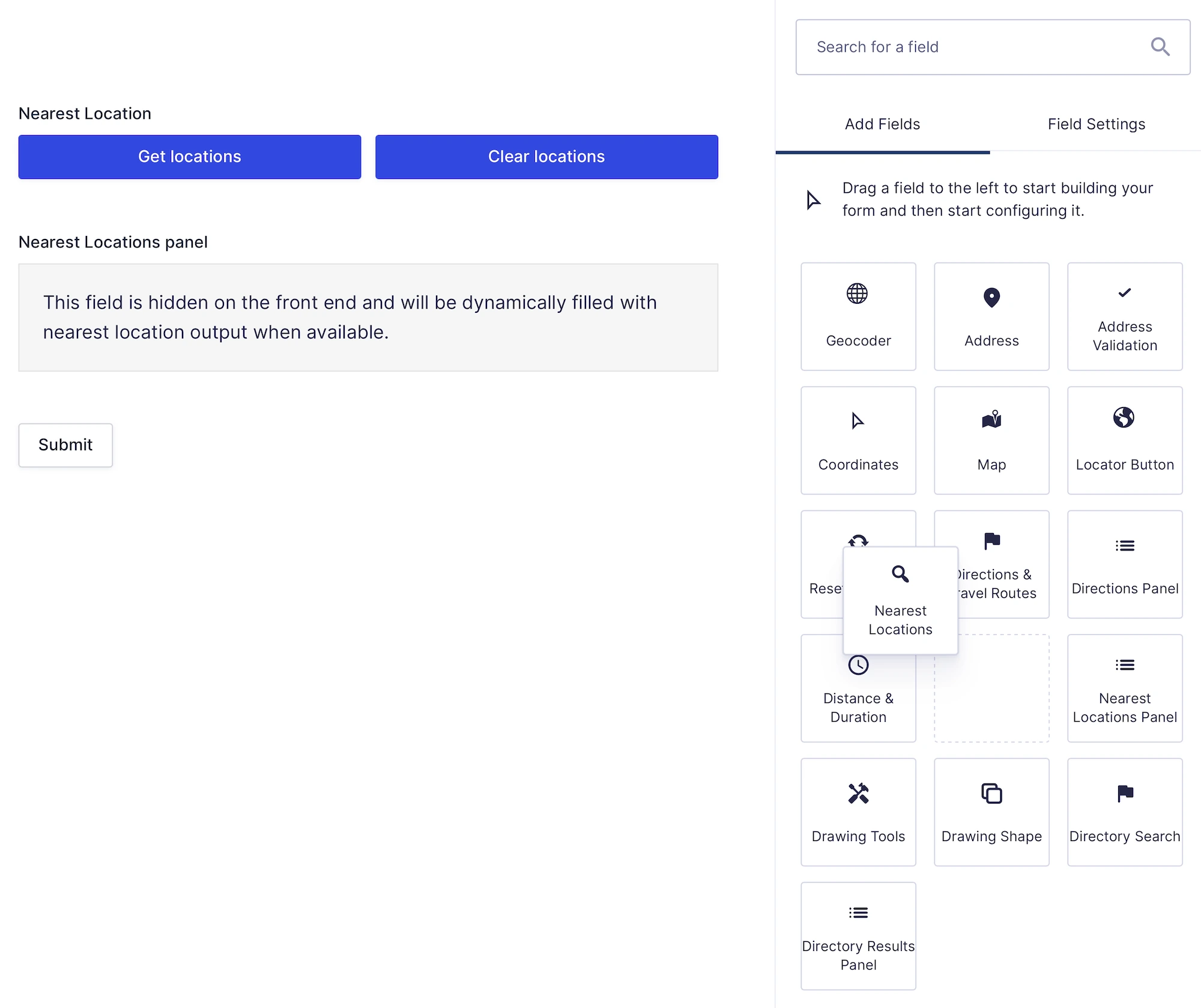1201x1008 pixels.
Task: Click the Submit button
Action: [65, 445]
